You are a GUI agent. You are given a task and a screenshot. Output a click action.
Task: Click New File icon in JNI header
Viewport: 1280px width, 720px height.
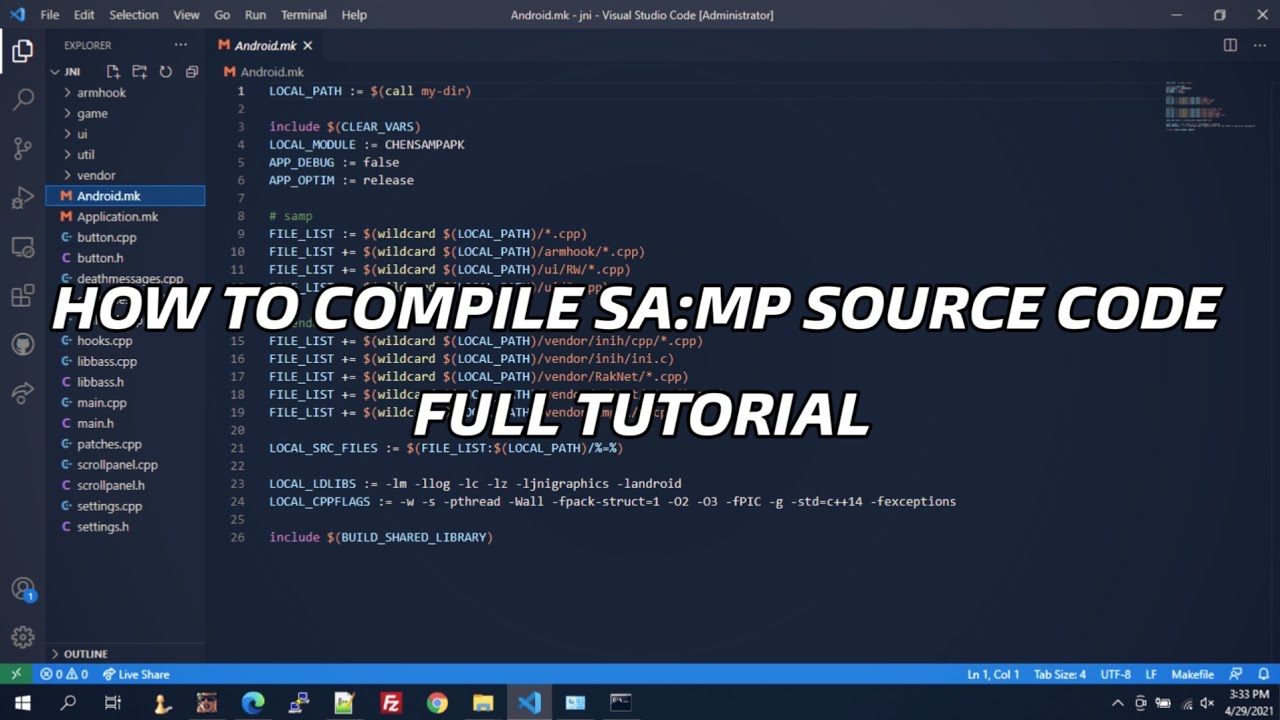pos(113,72)
